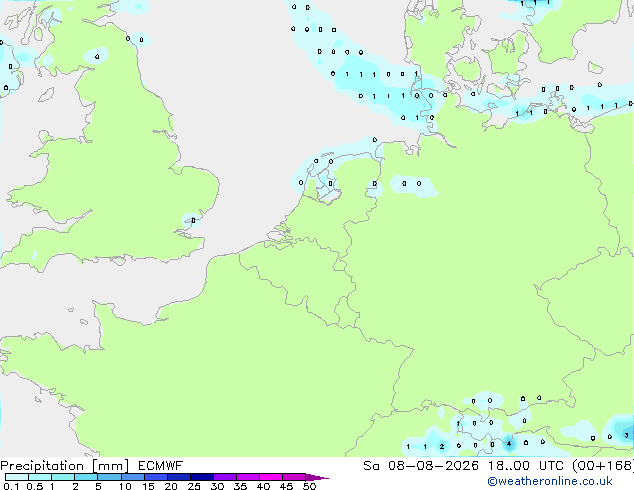Click the "35" legend scale label
The width and height of the screenshot is (634, 490).
pyautogui.click(x=240, y=486)
